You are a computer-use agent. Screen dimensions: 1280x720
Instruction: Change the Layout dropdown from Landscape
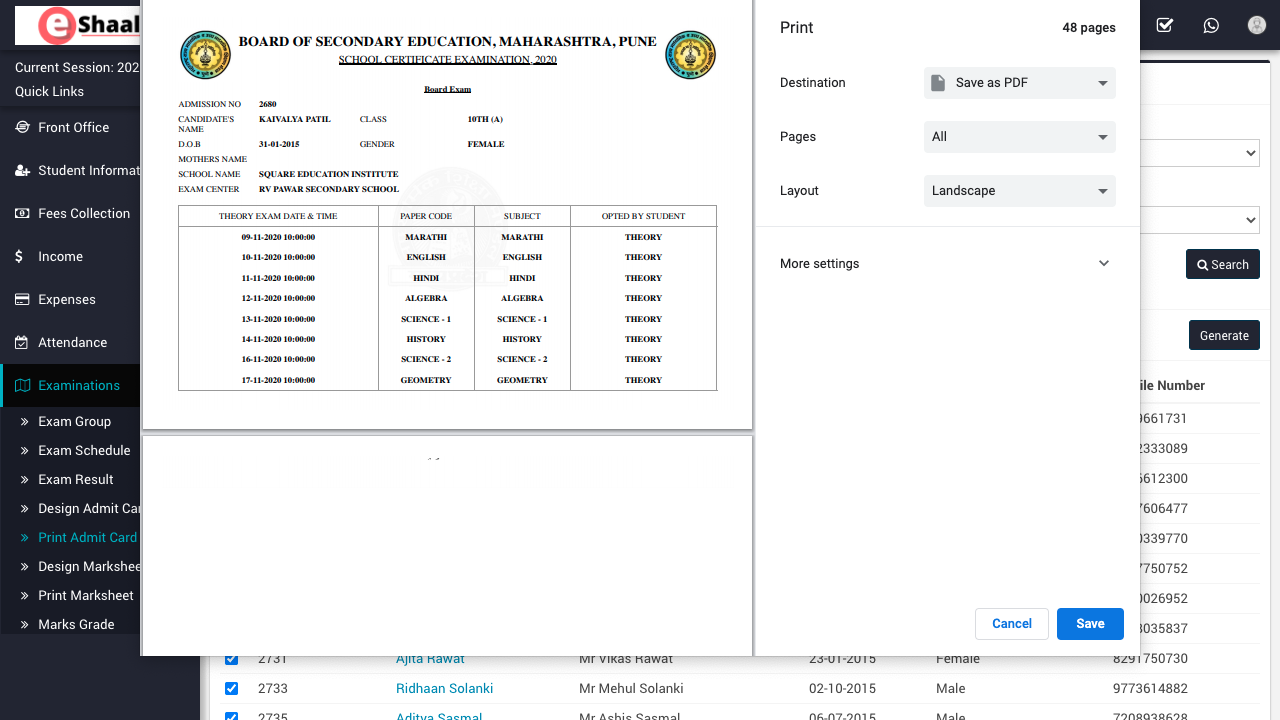coord(1019,191)
